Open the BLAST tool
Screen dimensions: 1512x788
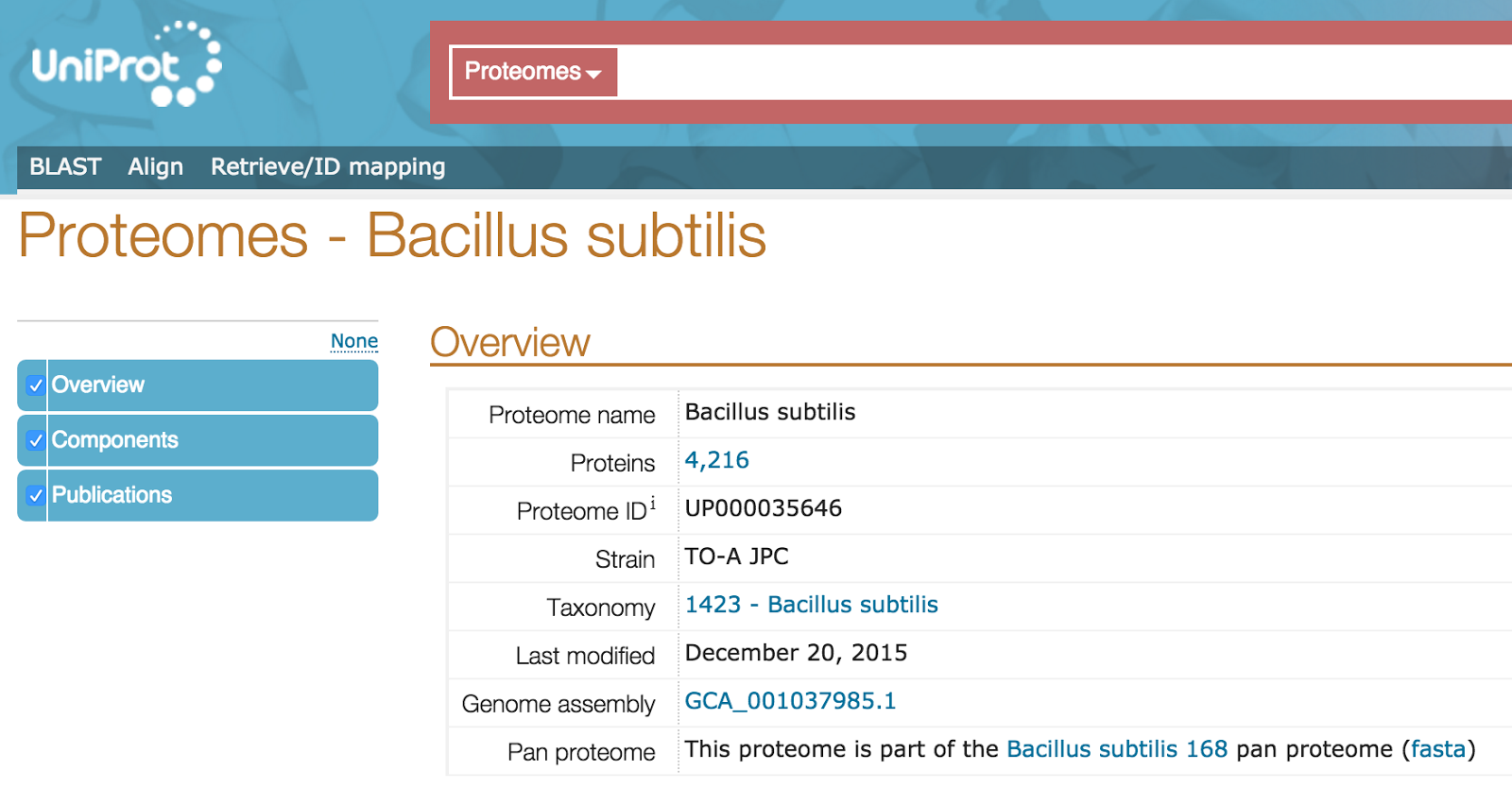click(65, 167)
